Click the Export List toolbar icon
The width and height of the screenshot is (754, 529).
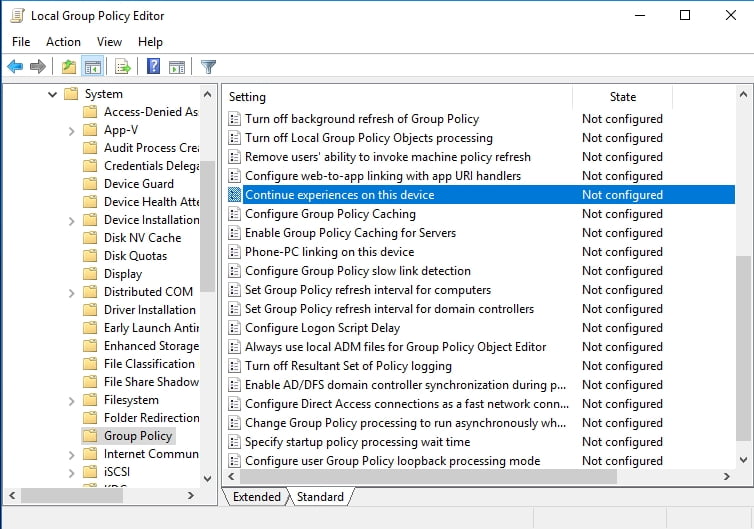pyautogui.click(x=123, y=67)
